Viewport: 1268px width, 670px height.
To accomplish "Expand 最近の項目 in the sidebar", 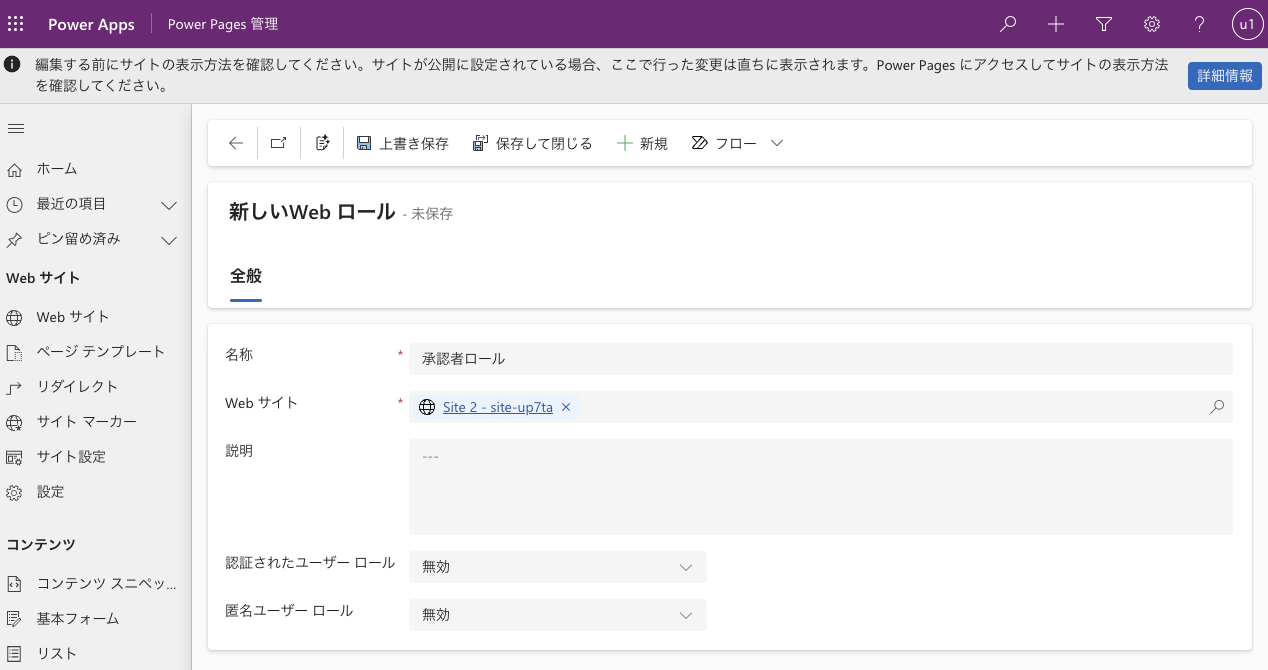I will pyautogui.click(x=169, y=205).
